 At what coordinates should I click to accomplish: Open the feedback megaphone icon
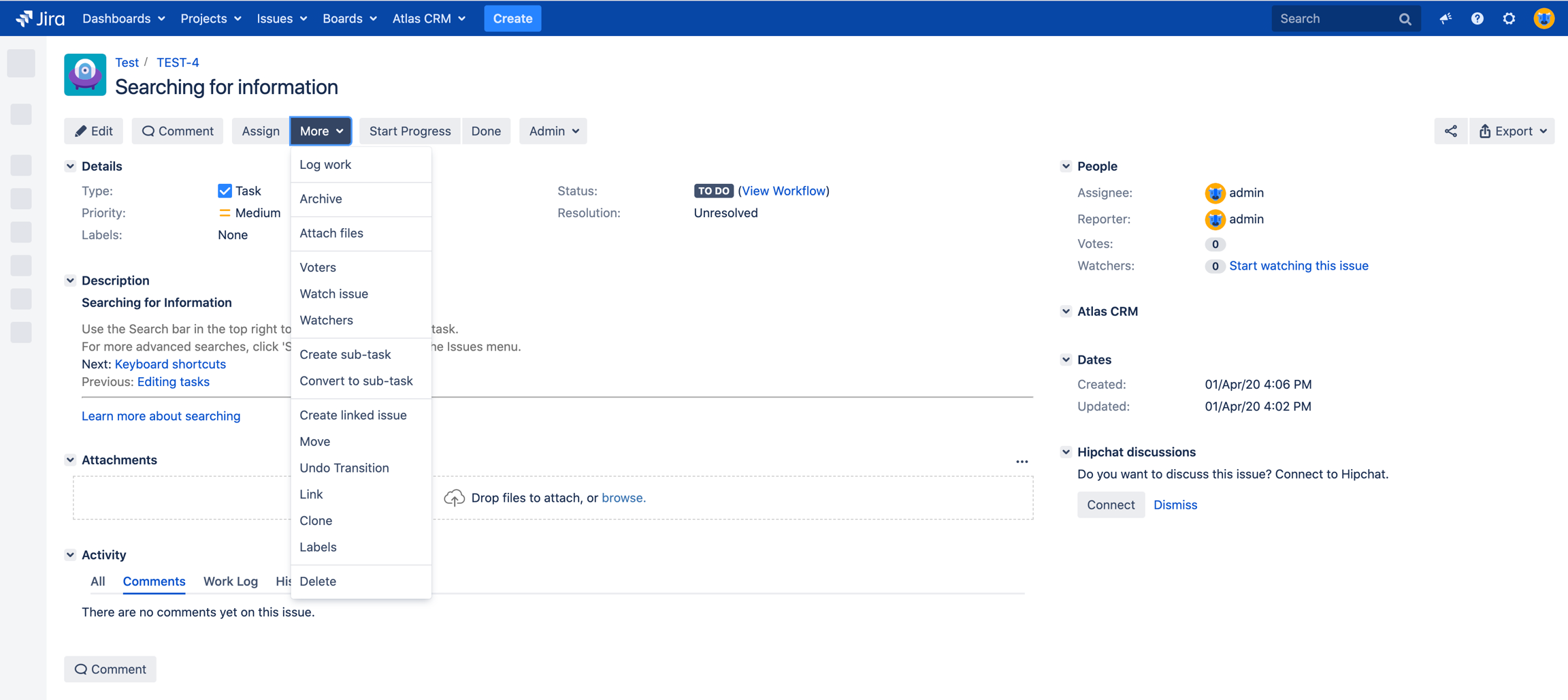tap(1445, 18)
